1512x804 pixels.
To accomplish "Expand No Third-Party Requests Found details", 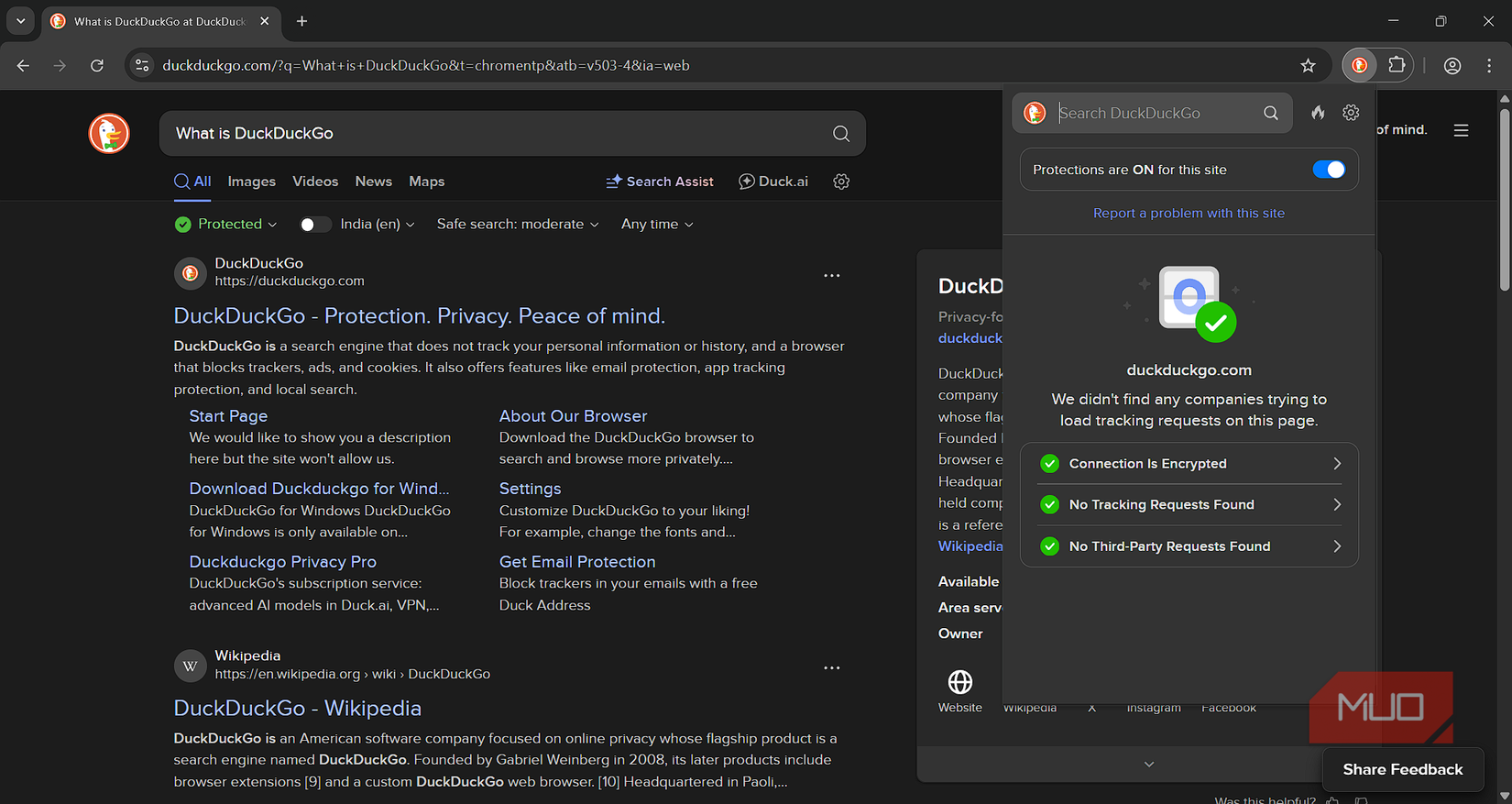I will 1189,546.
